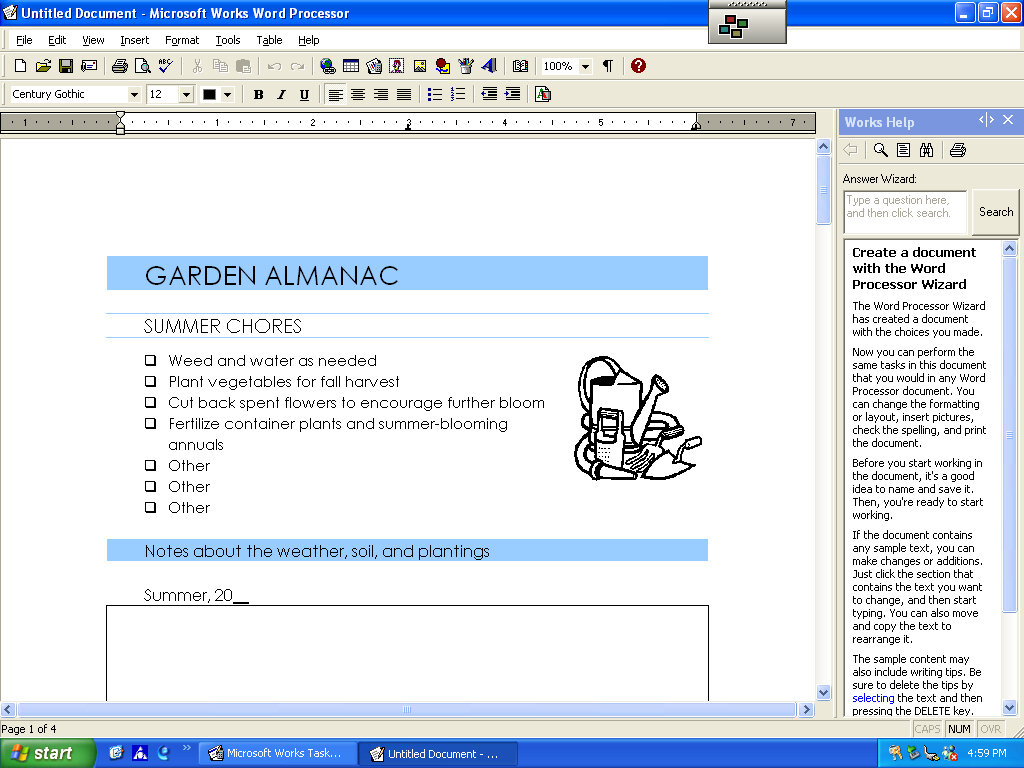Open the Insert menu

click(134, 40)
